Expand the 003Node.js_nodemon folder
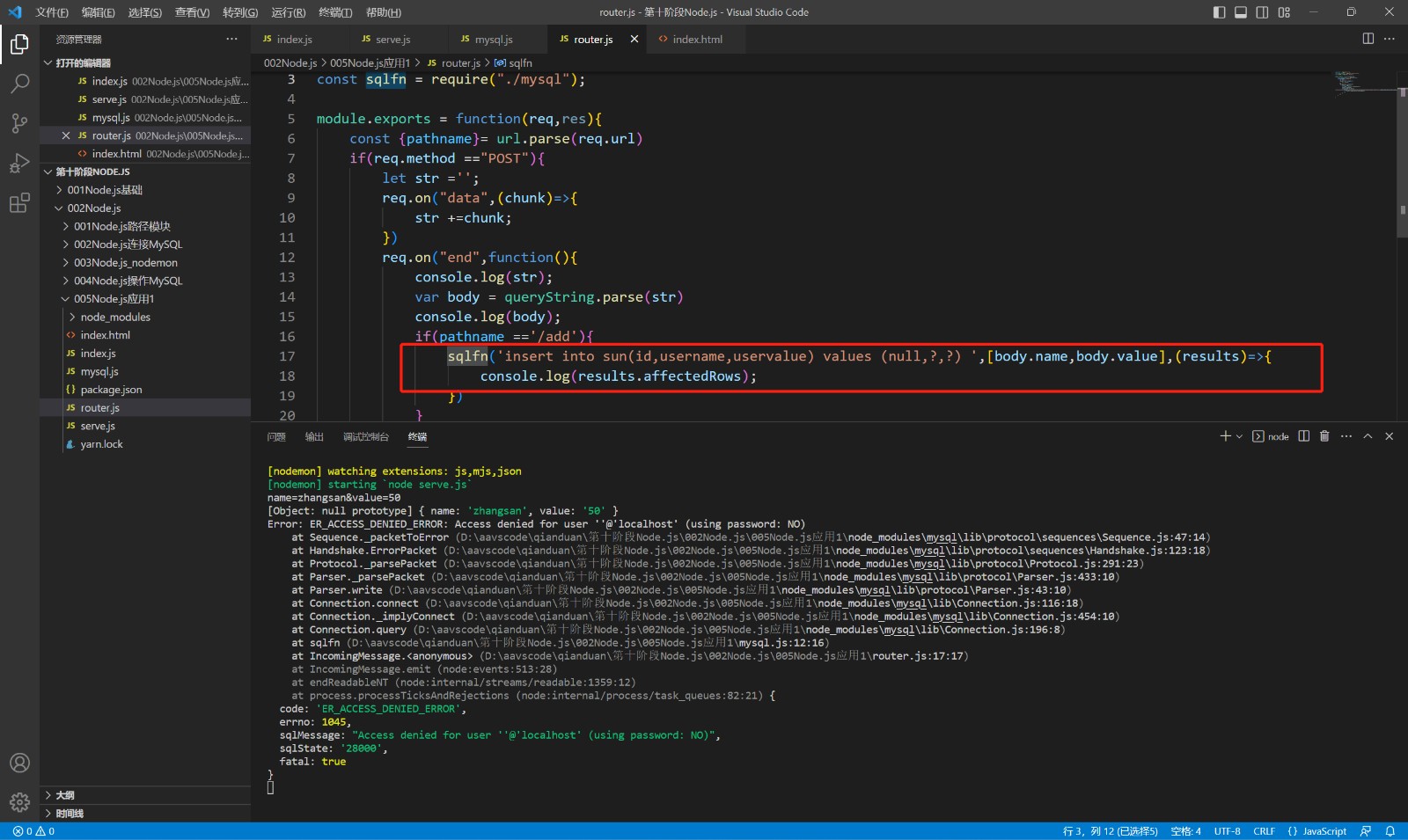1408x840 pixels. point(145,263)
